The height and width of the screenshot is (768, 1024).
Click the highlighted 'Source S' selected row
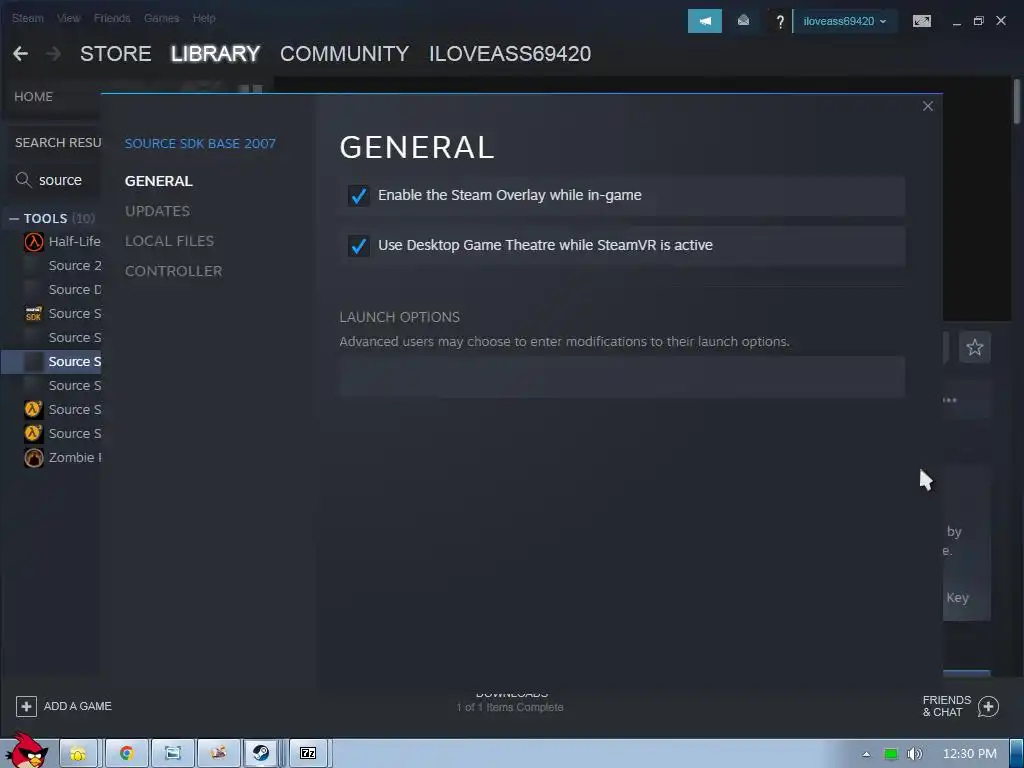pos(51,361)
